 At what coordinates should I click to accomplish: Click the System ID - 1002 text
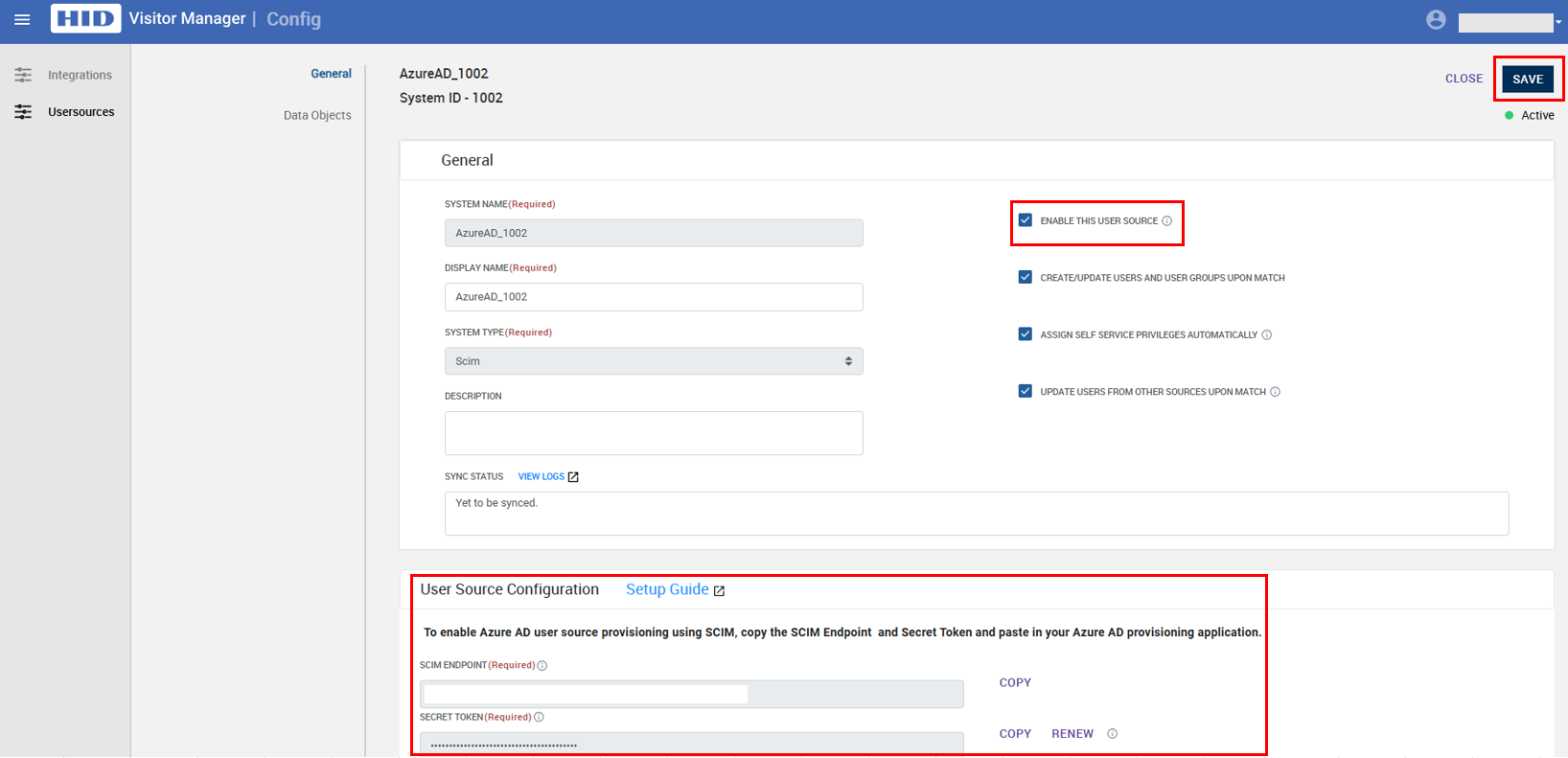[x=451, y=98]
